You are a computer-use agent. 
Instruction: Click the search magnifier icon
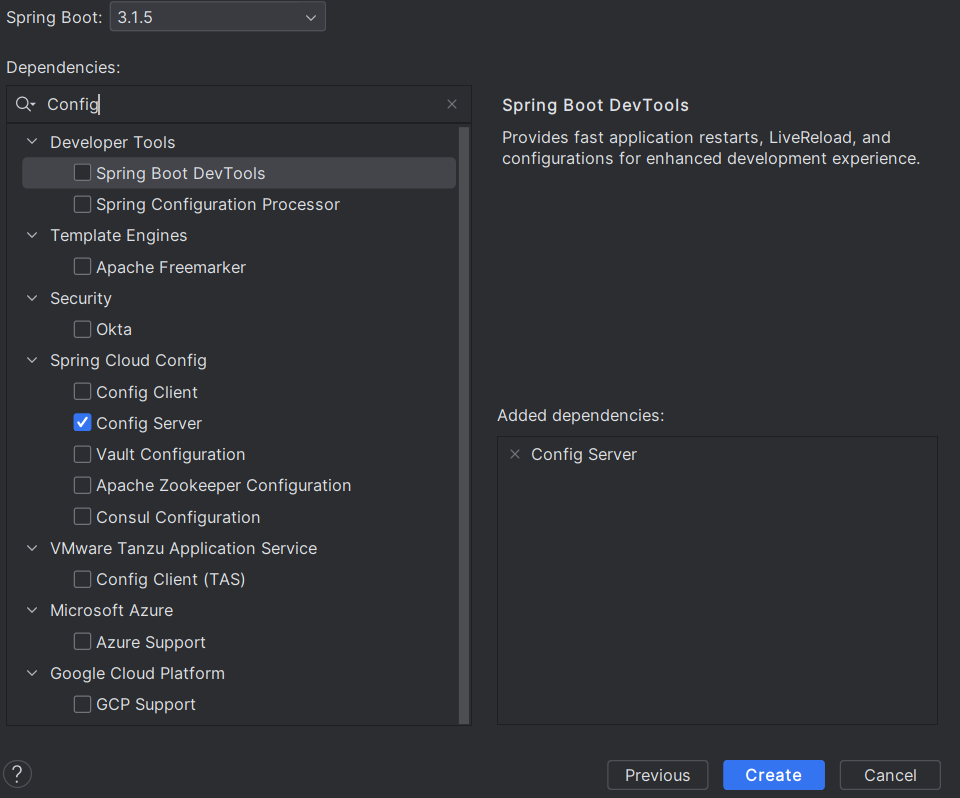click(24, 104)
